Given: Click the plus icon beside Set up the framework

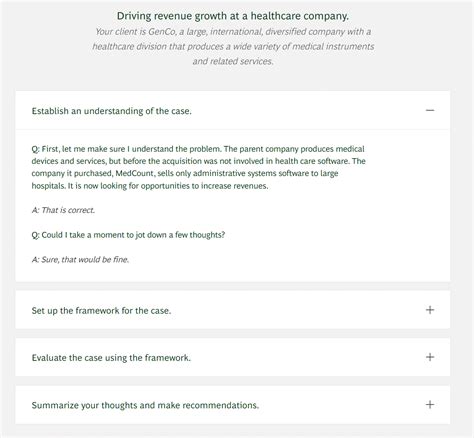Looking at the screenshot, I should [430, 310].
